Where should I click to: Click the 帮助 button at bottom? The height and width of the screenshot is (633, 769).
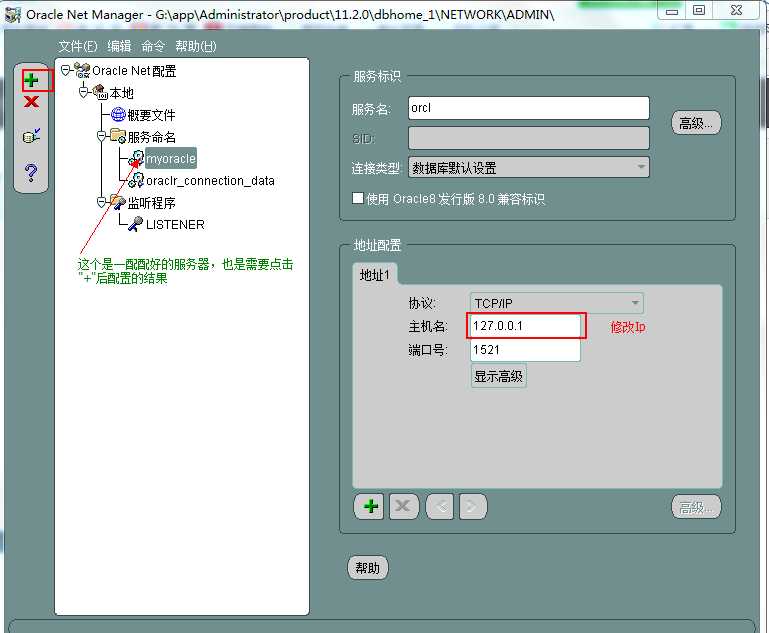pos(367,568)
